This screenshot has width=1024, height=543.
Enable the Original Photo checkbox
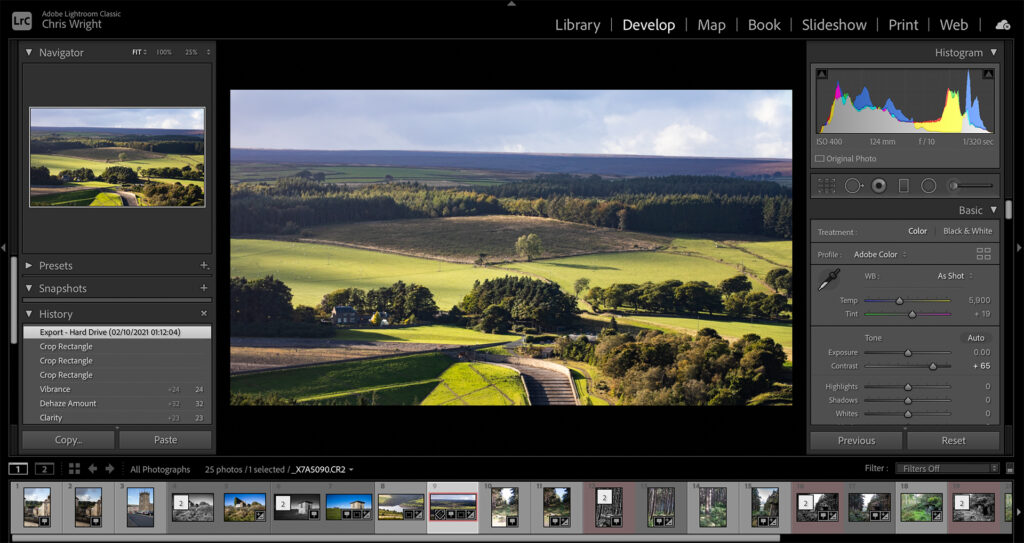pos(820,158)
